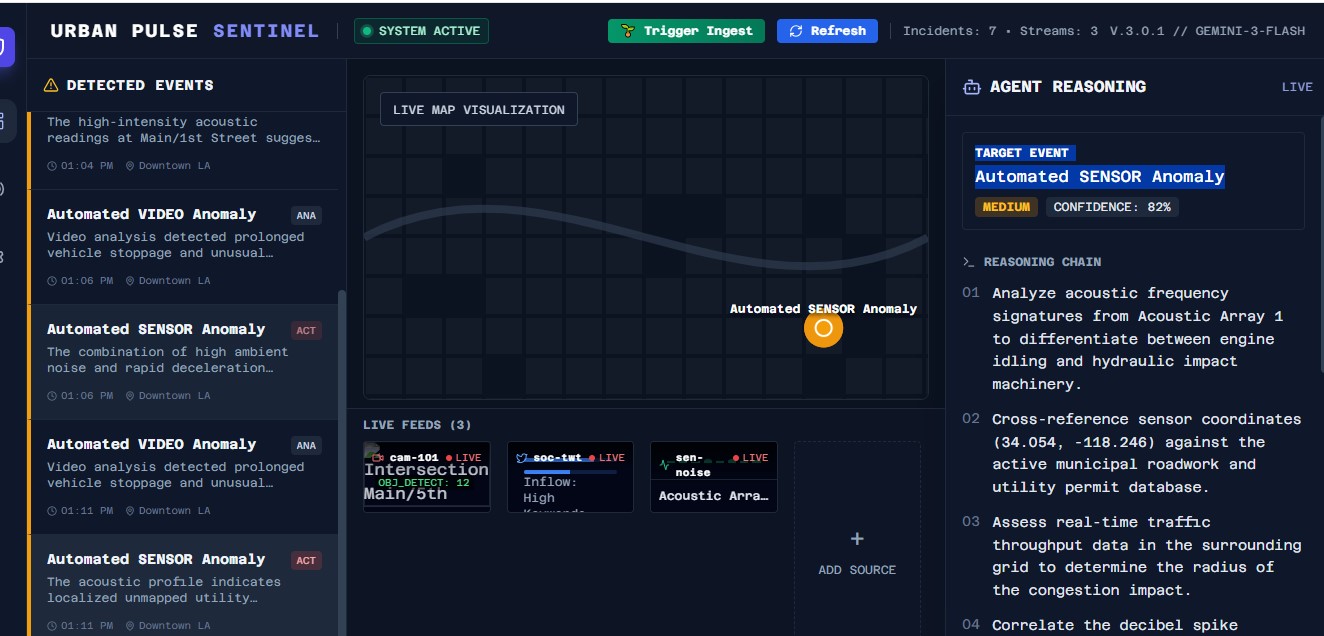Click the waveform icon on sen-noise feed
The width and height of the screenshot is (1324, 636).
(x=664, y=465)
